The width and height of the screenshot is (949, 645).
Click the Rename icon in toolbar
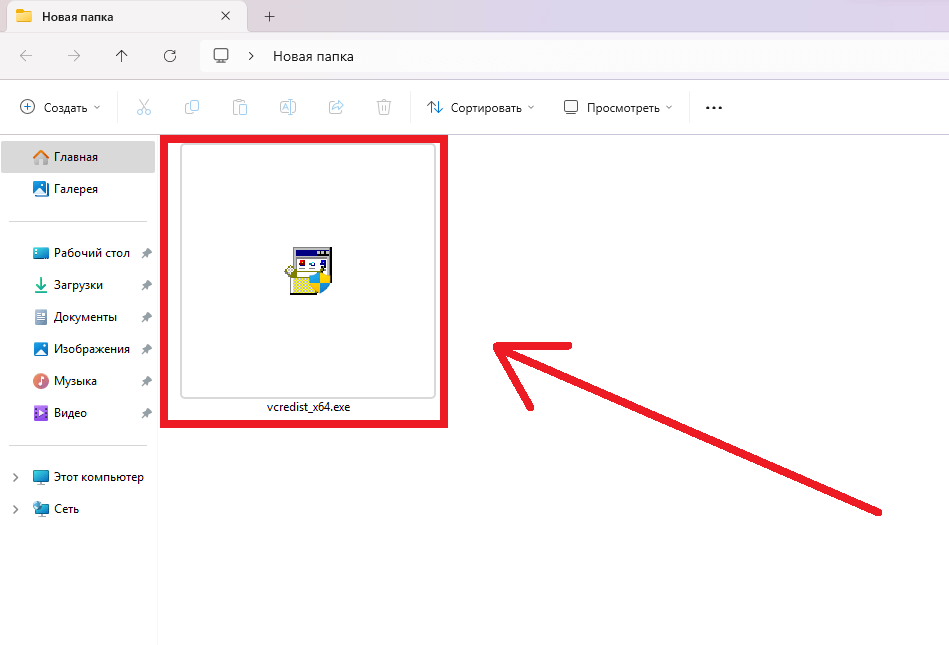[x=288, y=108]
